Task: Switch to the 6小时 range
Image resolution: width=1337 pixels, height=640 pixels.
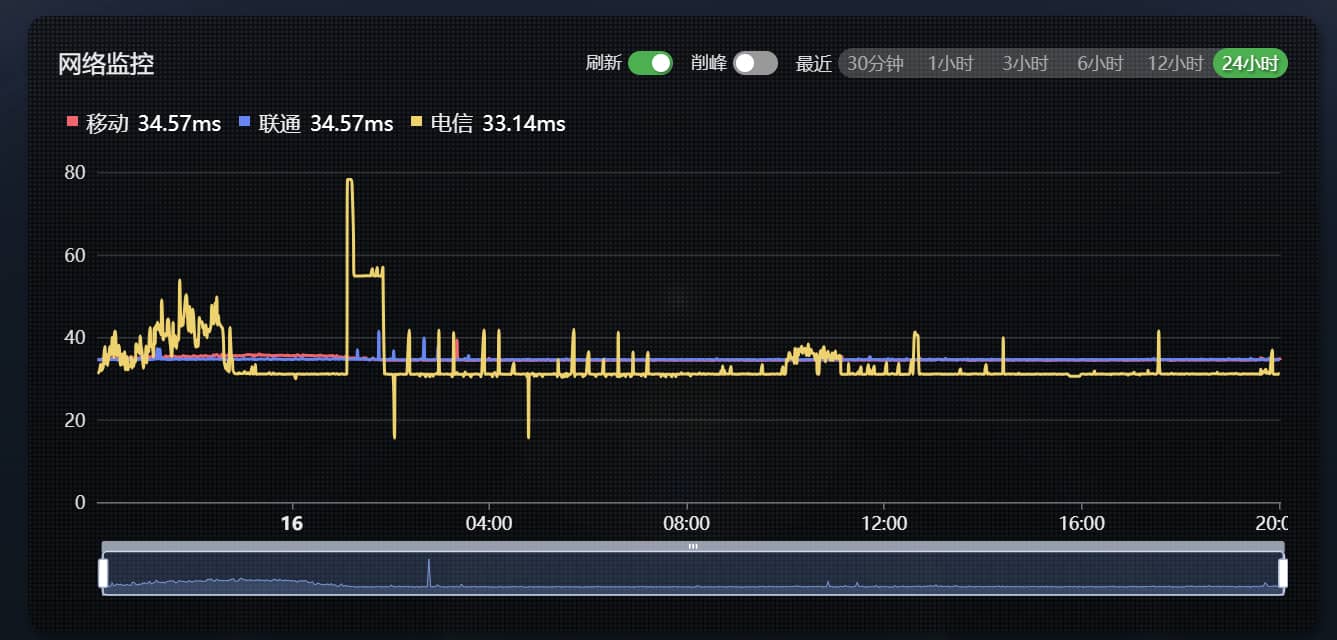Action: 1100,63
